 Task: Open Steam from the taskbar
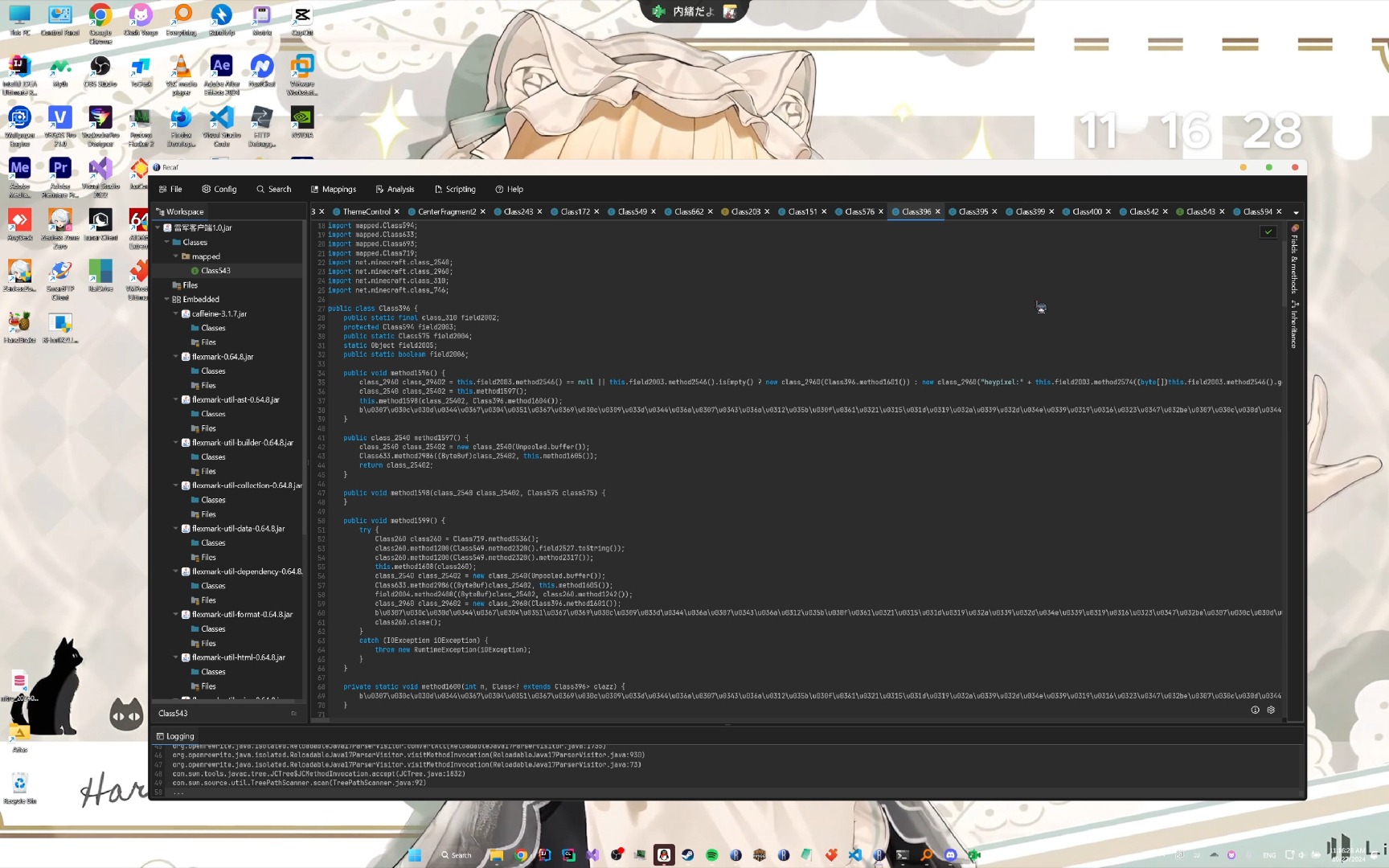tap(687, 855)
